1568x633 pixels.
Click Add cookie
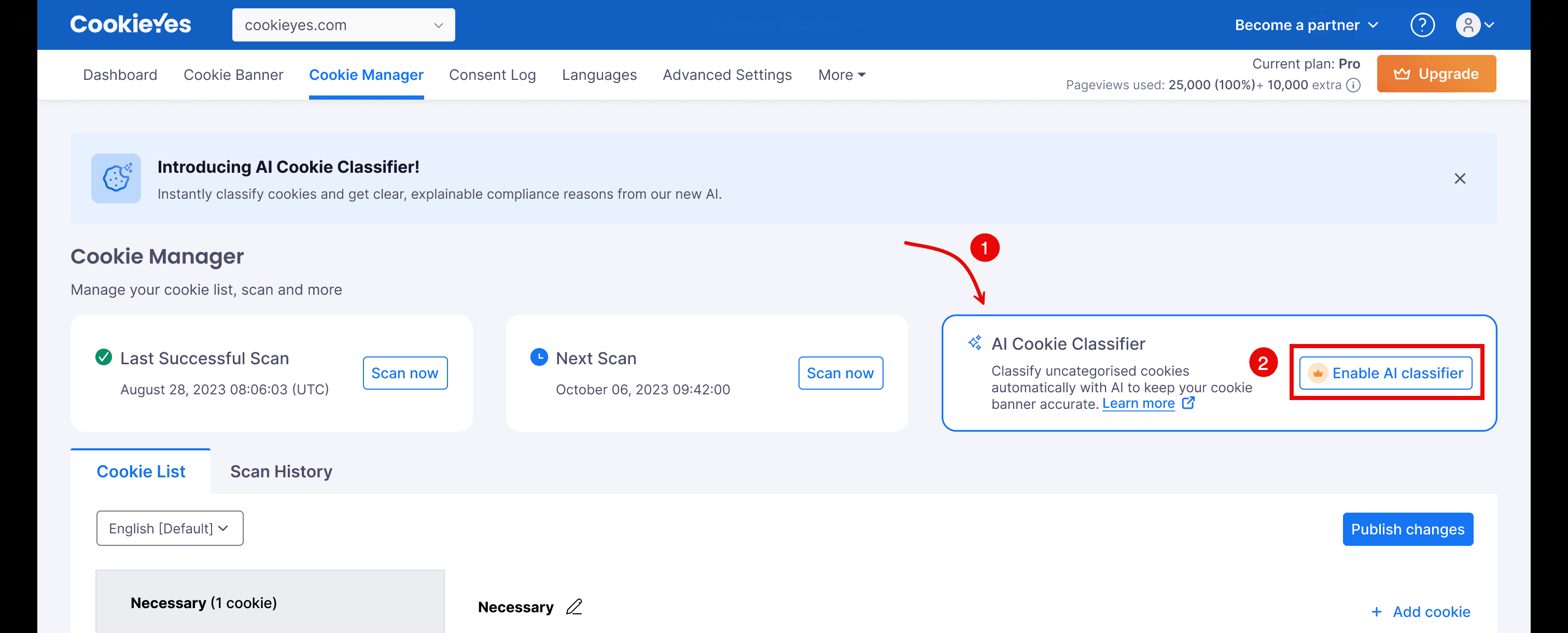1421,612
